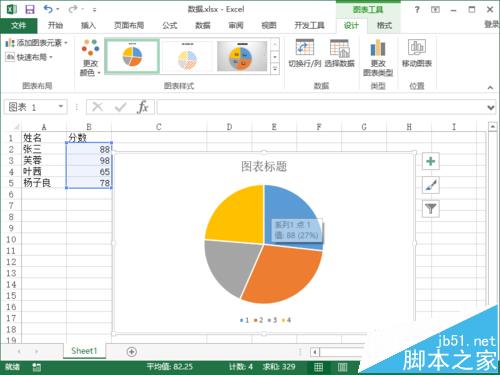
Task: Switch to page layout view in status bar
Action: (x=342, y=367)
